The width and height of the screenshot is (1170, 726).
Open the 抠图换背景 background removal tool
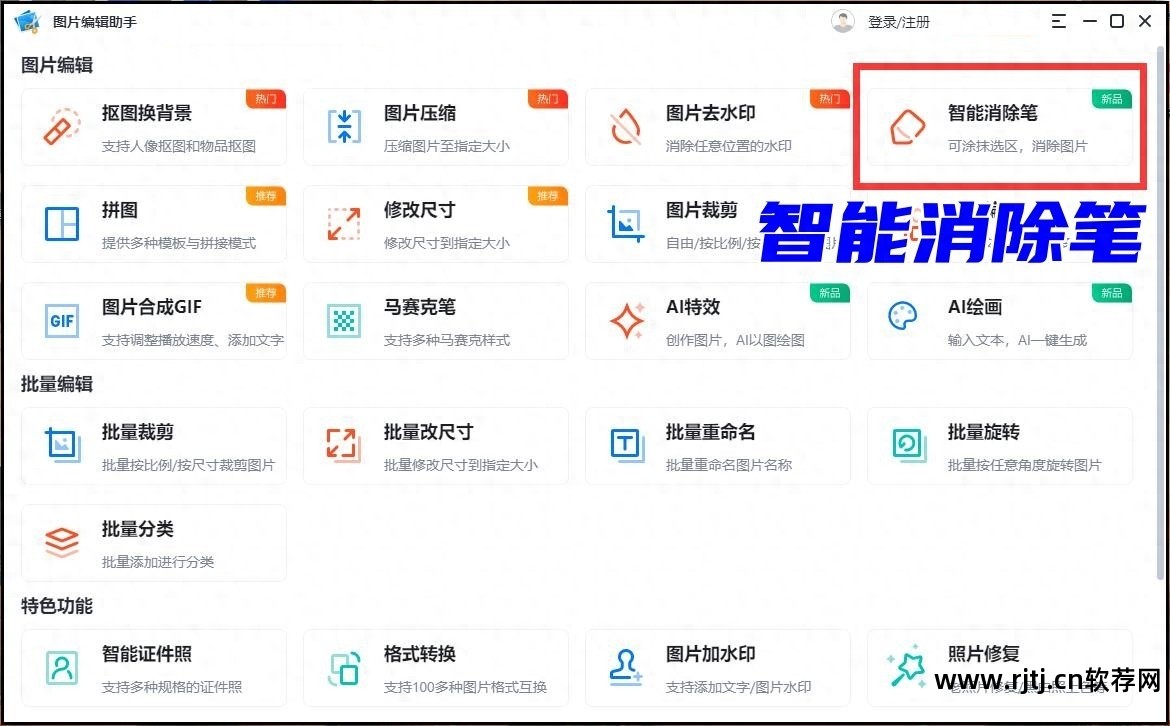pyautogui.click(x=155, y=126)
